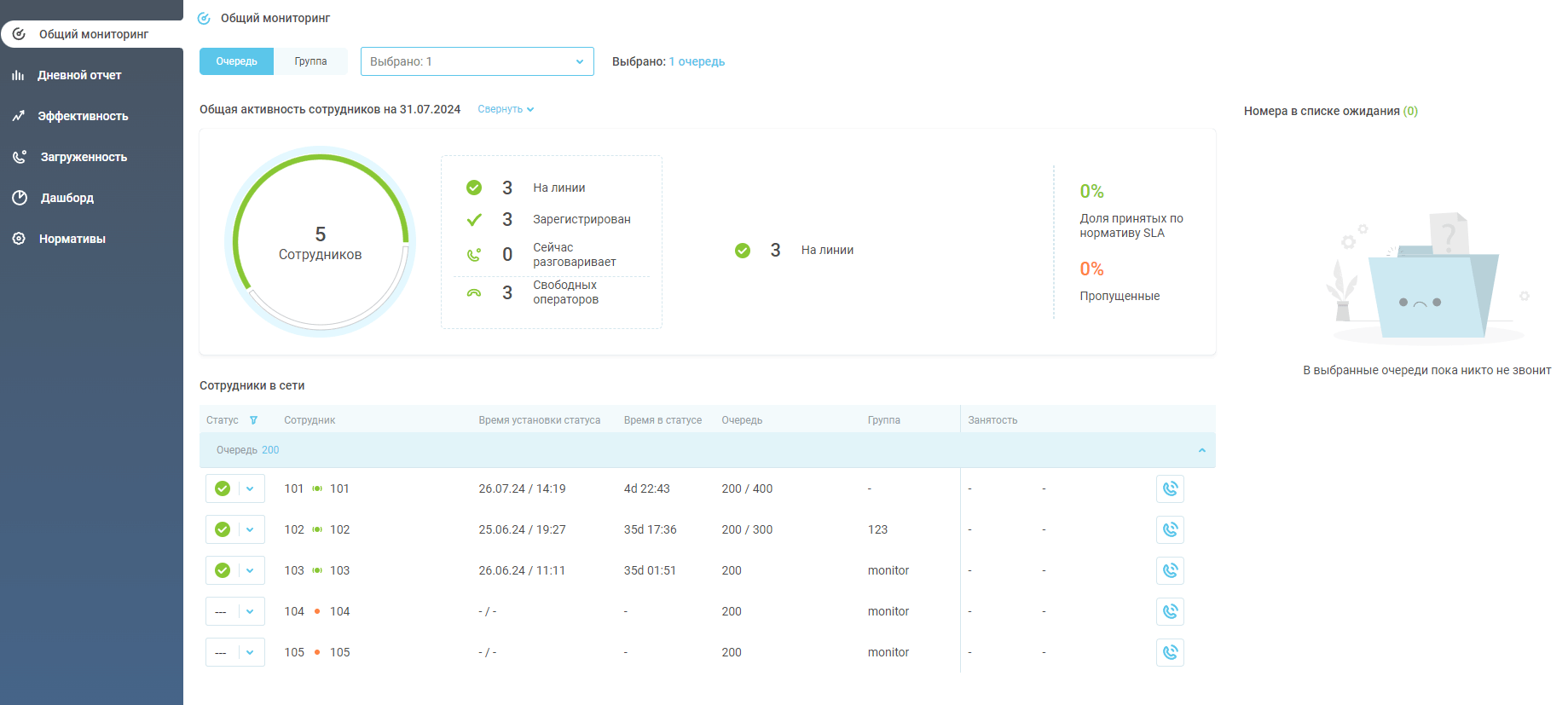Click call icon in employee 104 row
The width and height of the screenshot is (1568, 705).
point(1170,611)
